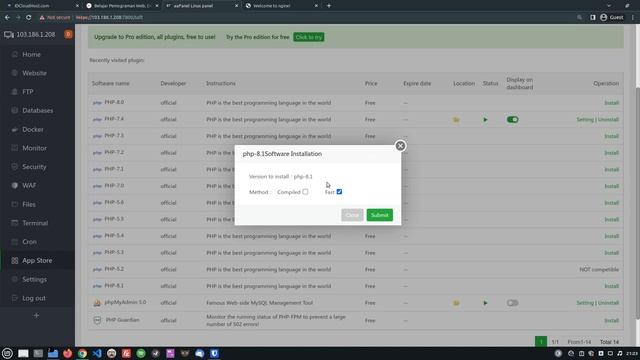Screen dimensions: 640x360
Task: Click Uninstall link for phpMyAdmin 5.0
Action: 609,303
